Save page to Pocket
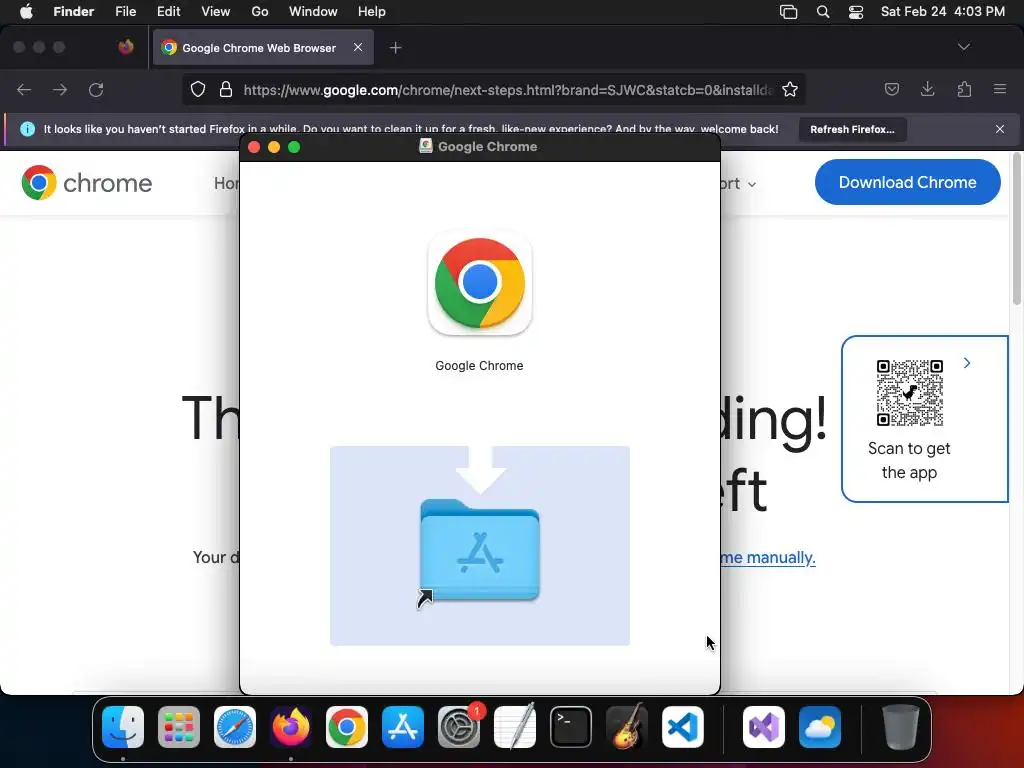This screenshot has height=768, width=1024. (x=891, y=89)
